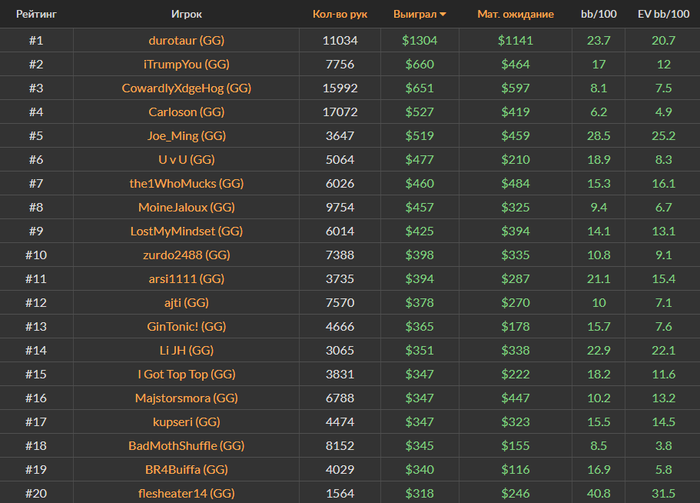Image resolution: width=700 pixels, height=503 pixels.
Task: Select player GinTonic! (GG)
Action: pyautogui.click(x=186, y=326)
